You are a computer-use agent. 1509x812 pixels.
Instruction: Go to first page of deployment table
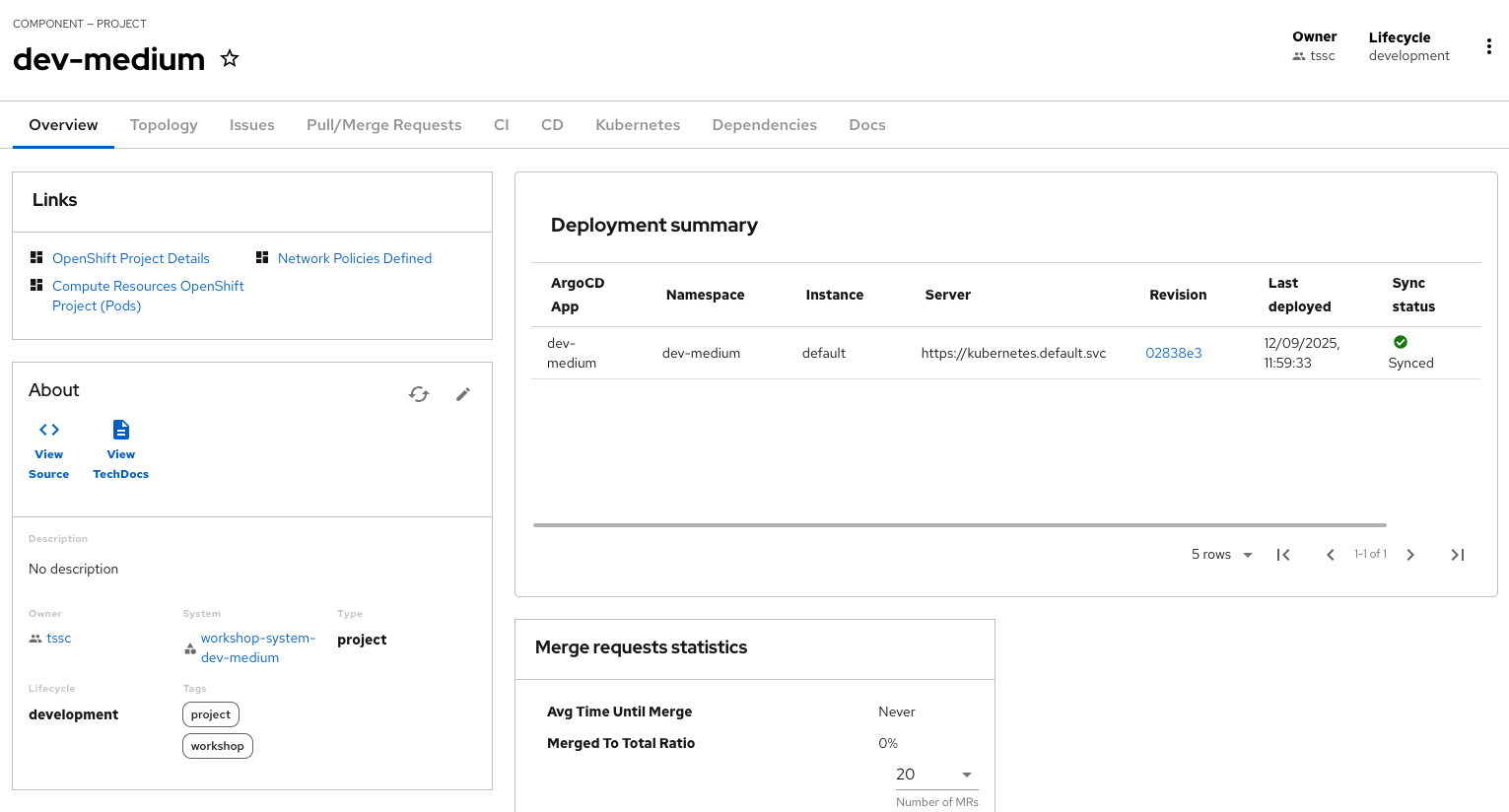pyautogui.click(x=1283, y=555)
